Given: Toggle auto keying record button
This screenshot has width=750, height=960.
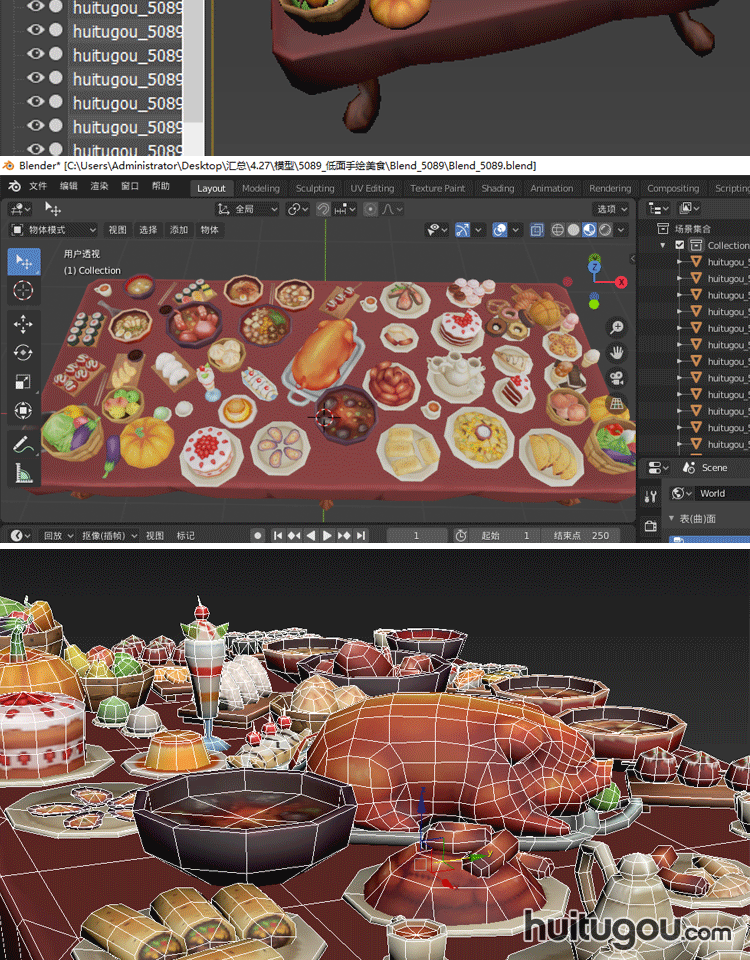Looking at the screenshot, I should coord(258,535).
